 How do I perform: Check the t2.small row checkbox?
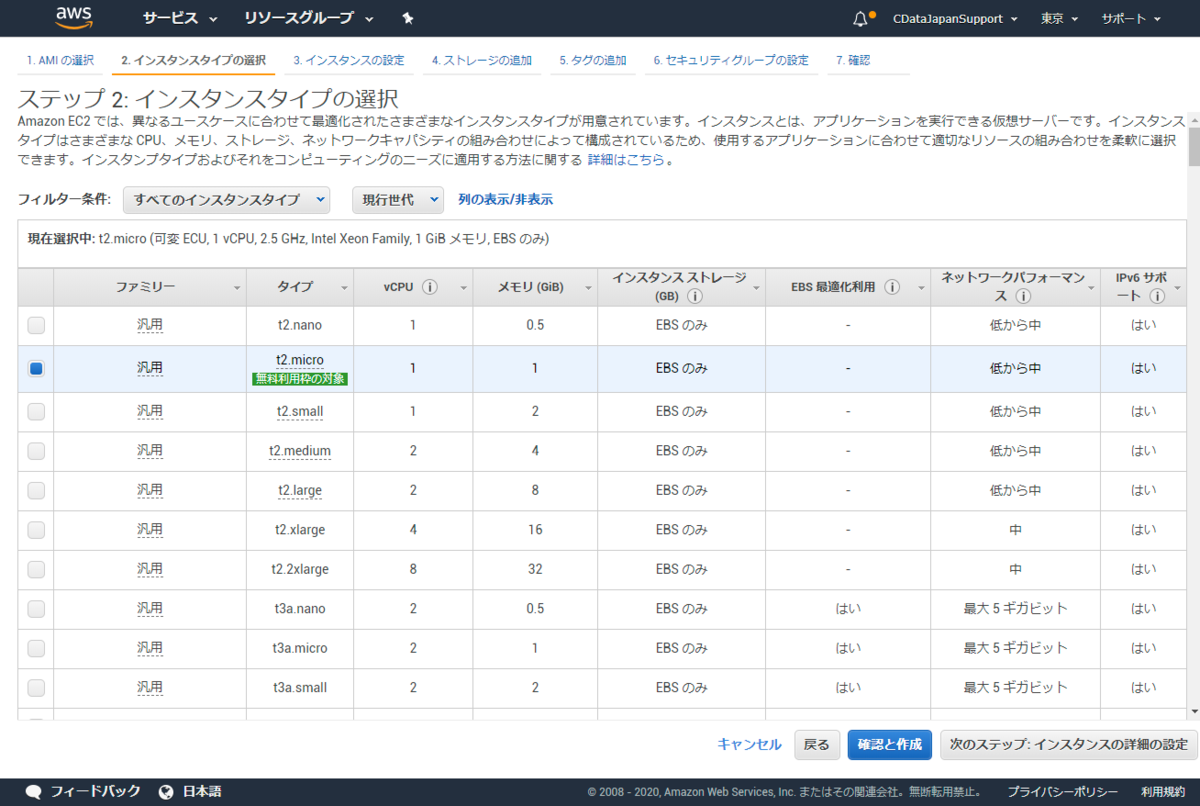click(36, 411)
